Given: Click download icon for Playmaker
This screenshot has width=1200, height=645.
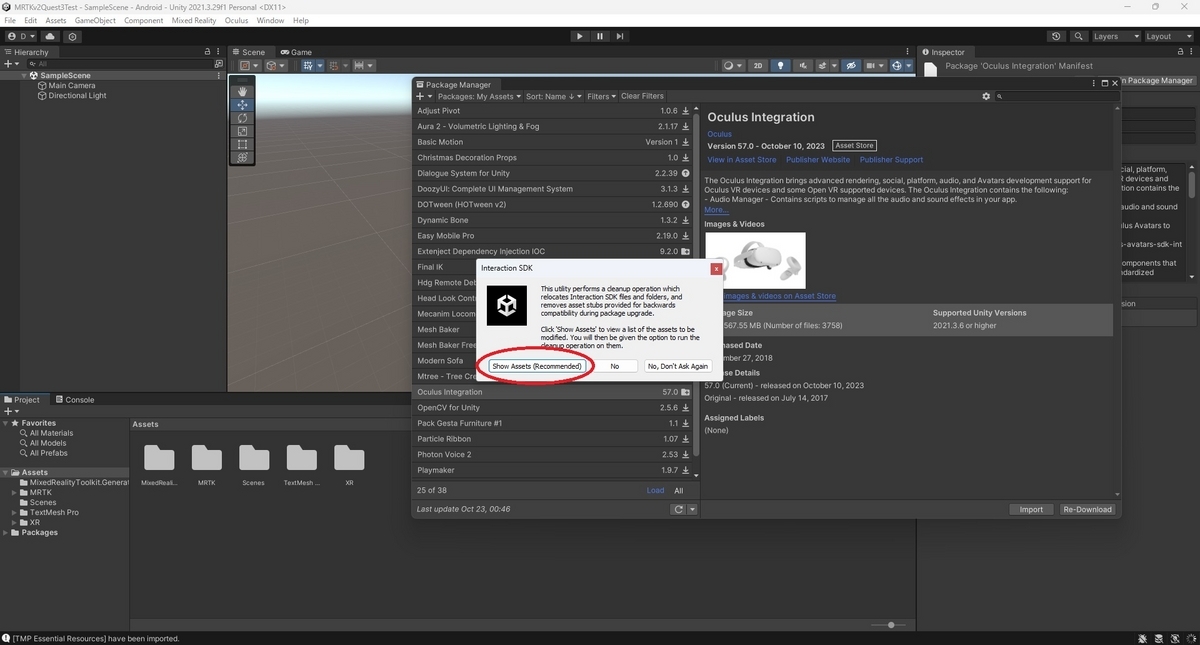Looking at the screenshot, I should pyautogui.click(x=686, y=470).
